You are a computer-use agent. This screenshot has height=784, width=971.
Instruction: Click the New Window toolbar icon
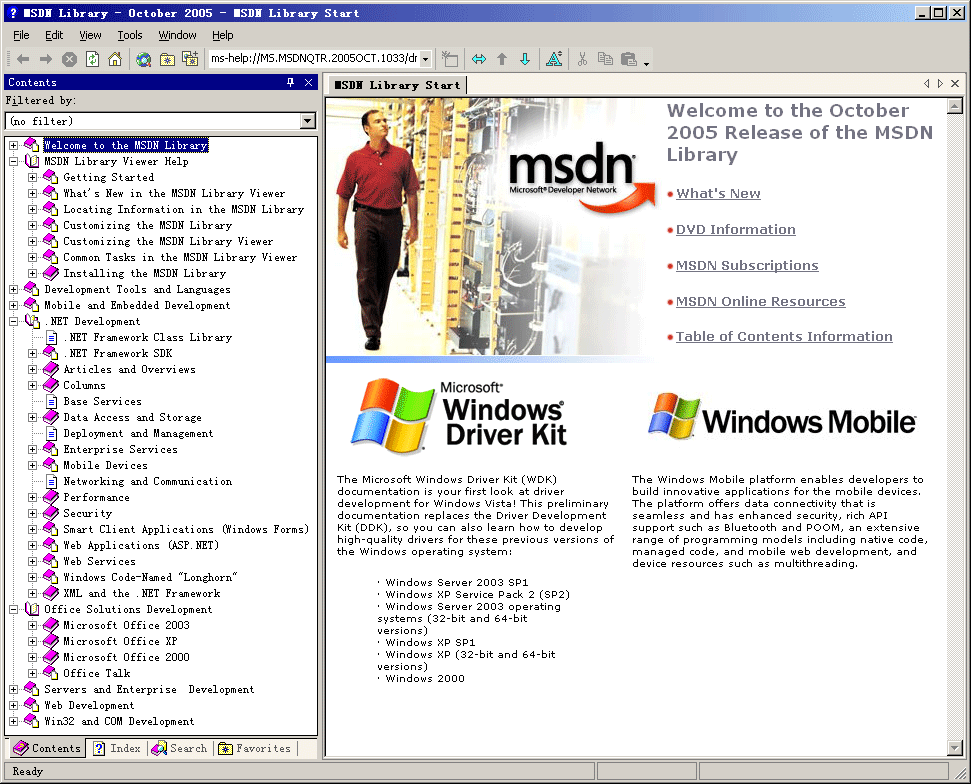450,59
